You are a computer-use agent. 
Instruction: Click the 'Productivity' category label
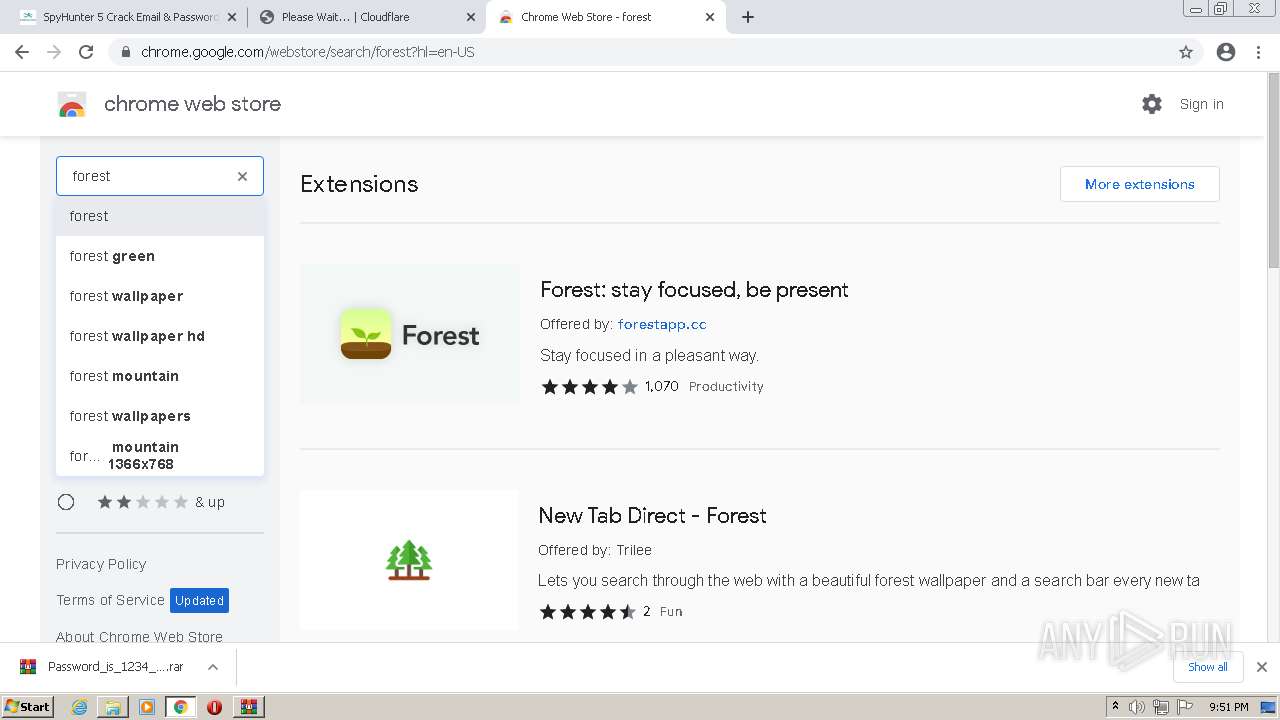[726, 386]
